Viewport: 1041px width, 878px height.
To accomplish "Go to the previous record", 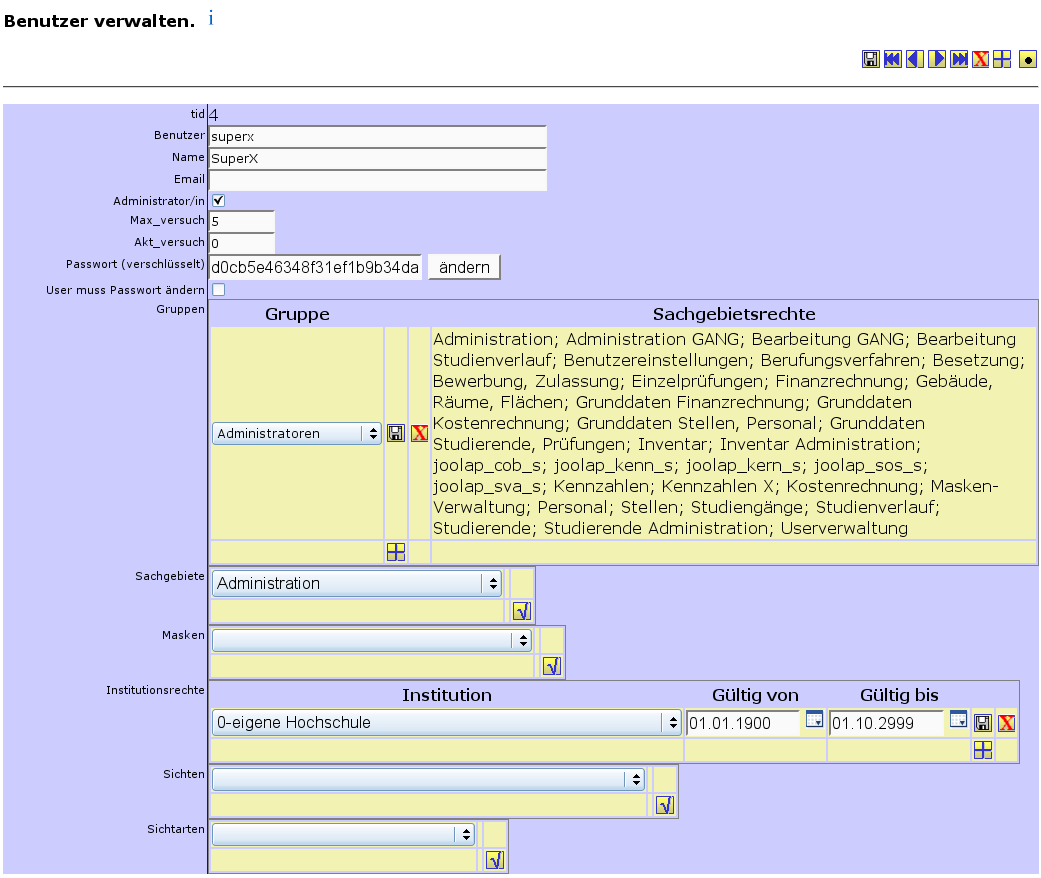I will (915, 60).
